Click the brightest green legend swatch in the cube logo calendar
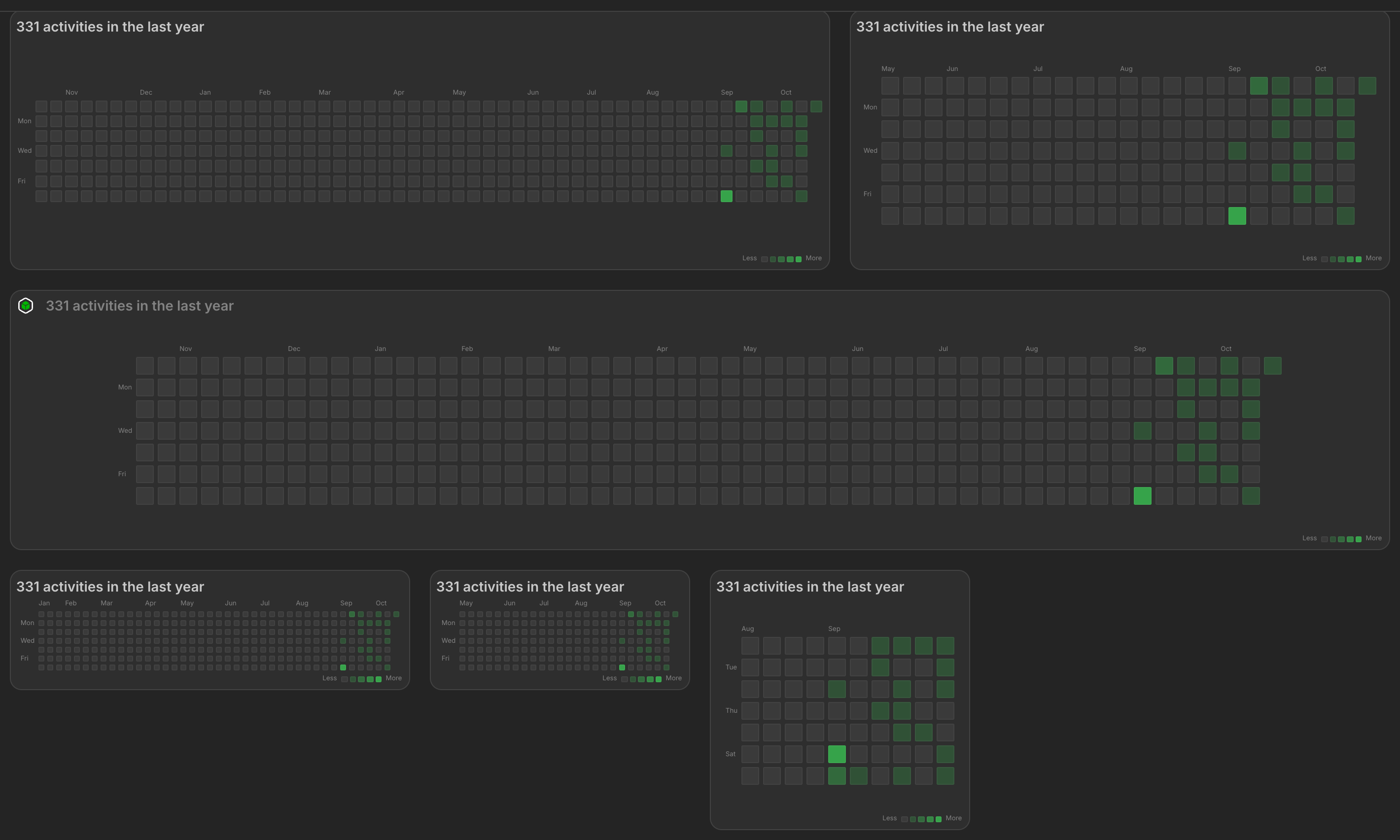1400x840 pixels. point(1358,539)
